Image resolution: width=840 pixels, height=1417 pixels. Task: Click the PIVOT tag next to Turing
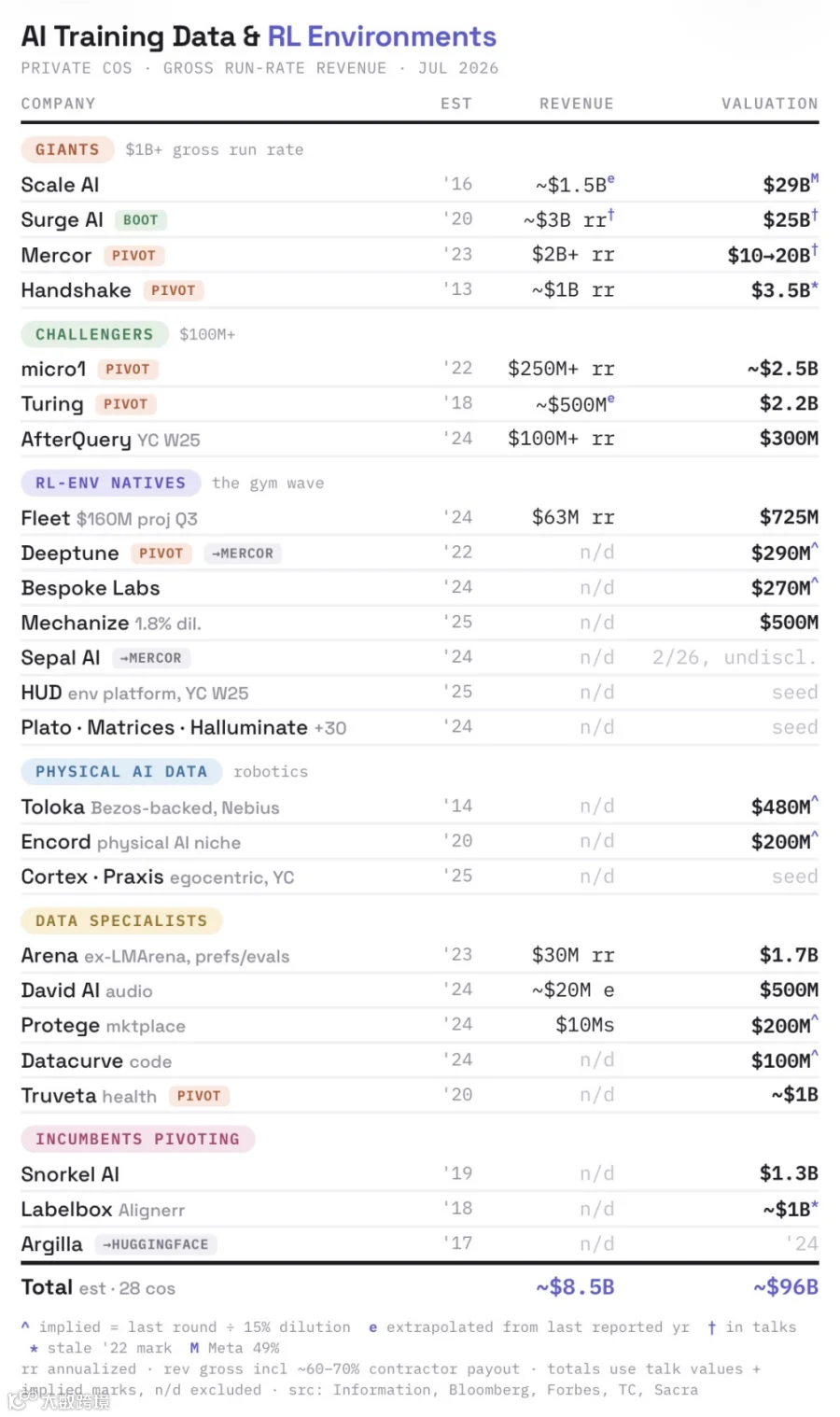pyautogui.click(x=126, y=404)
